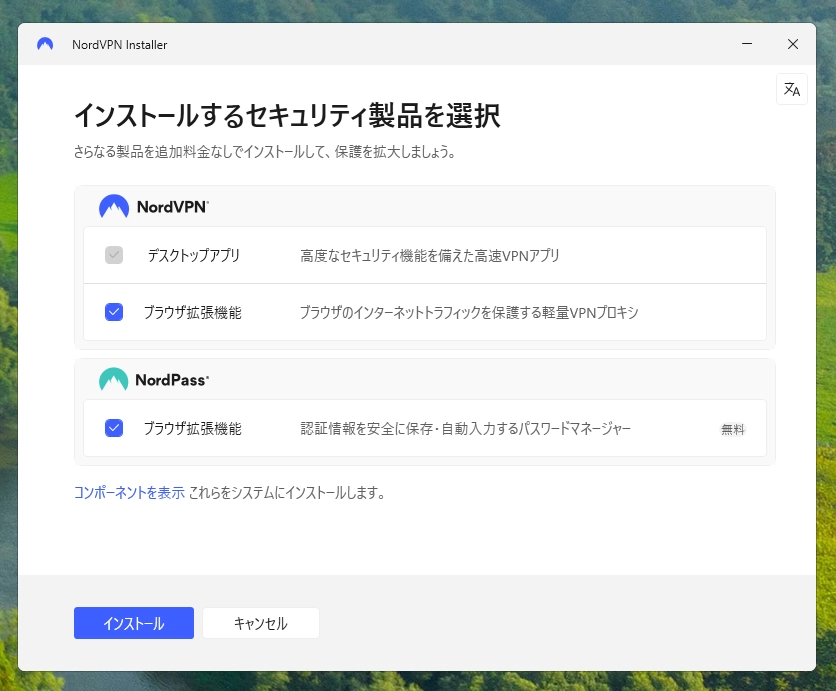
Task: Open the language translation icon button
Action: click(x=792, y=89)
